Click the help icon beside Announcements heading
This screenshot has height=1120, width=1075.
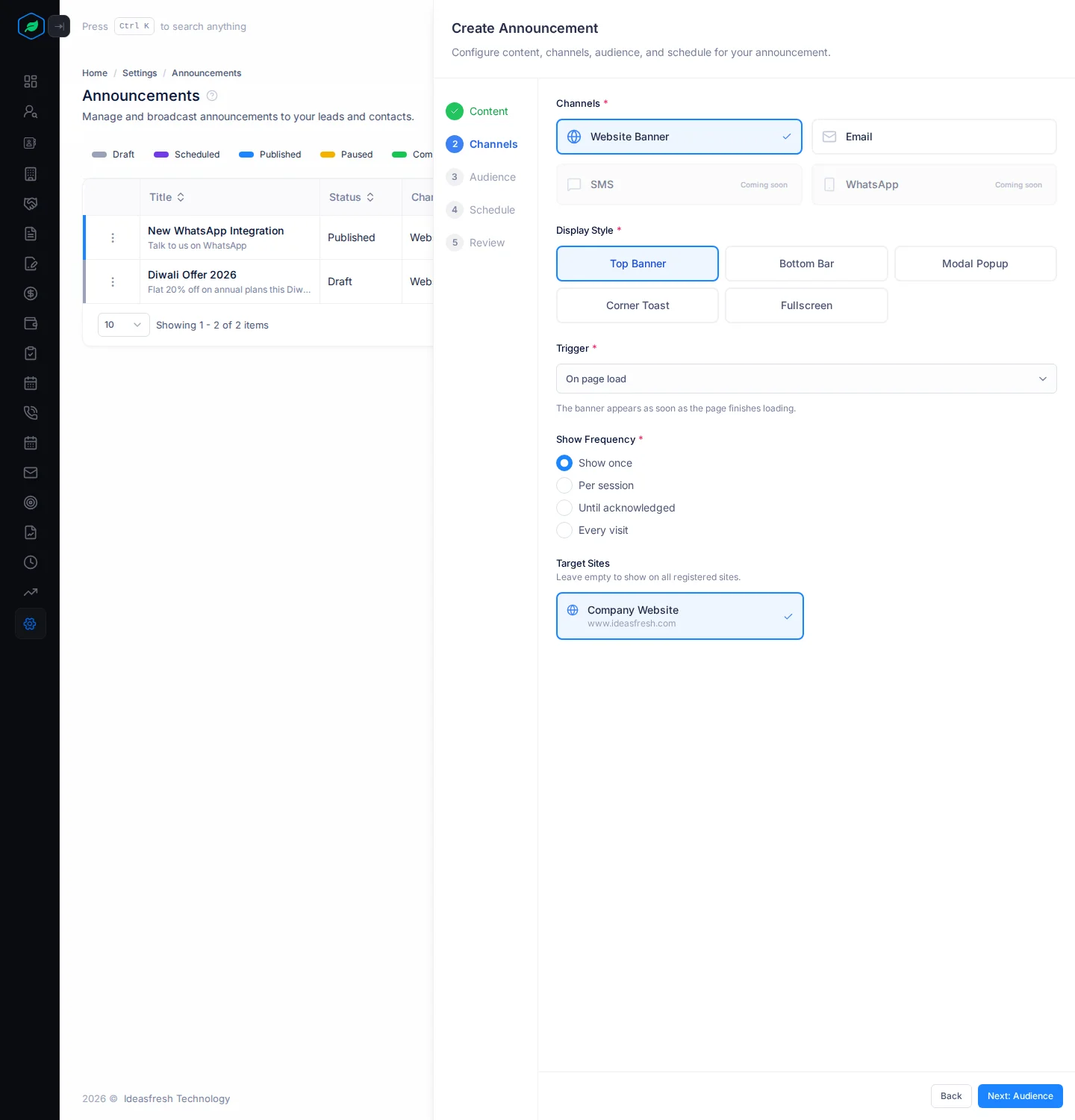pyautogui.click(x=212, y=96)
